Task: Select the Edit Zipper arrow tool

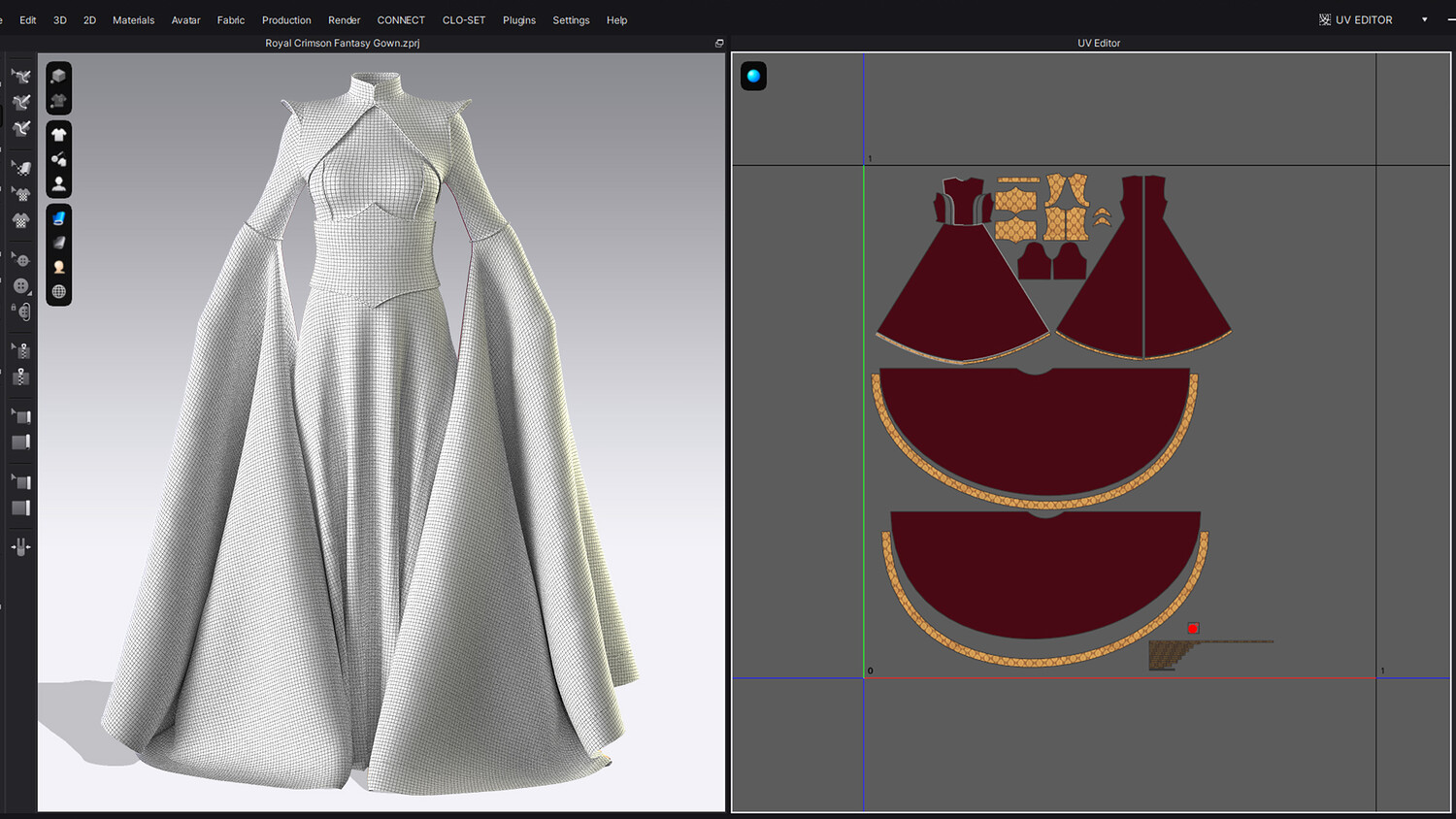Action: point(21,350)
